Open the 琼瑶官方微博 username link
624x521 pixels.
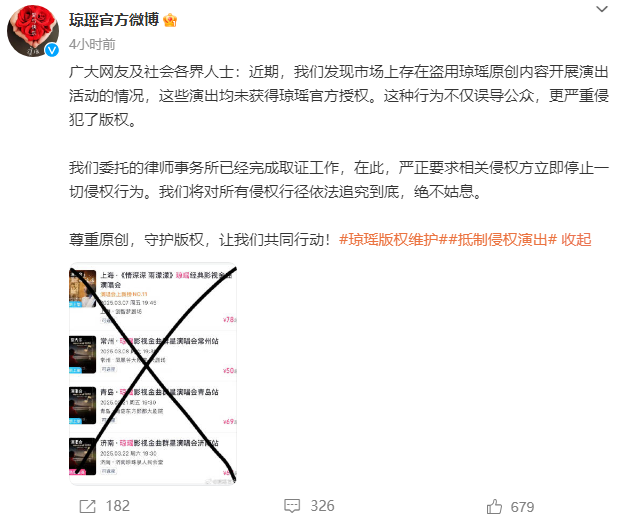coord(114,20)
